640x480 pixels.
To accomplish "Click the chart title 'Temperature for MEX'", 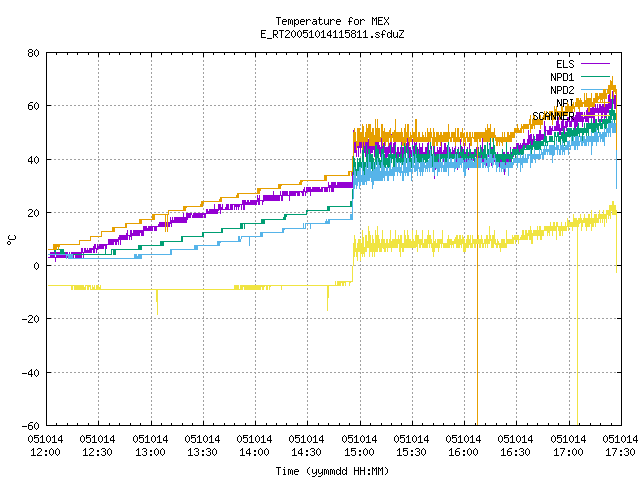I will point(332,21).
